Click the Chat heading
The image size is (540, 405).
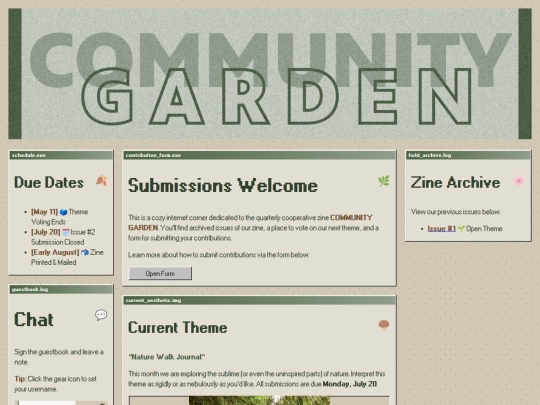(34, 319)
